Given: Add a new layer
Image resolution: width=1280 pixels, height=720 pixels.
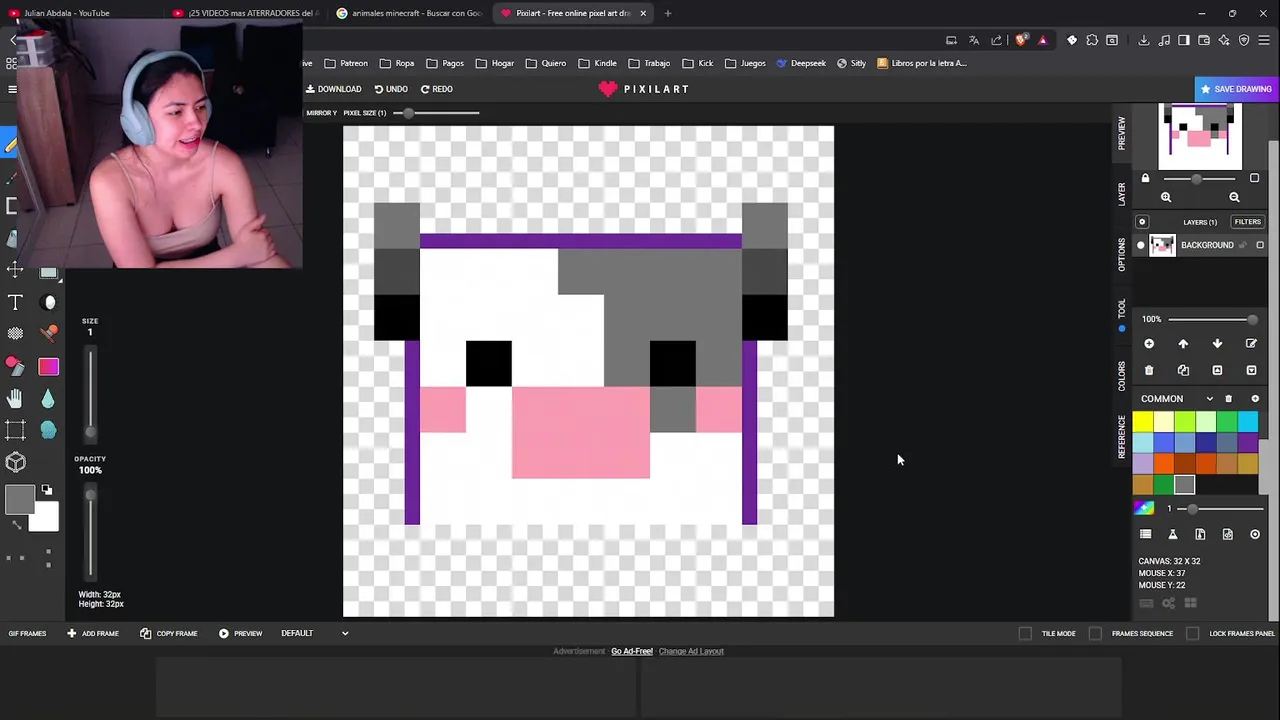Looking at the screenshot, I should (x=1149, y=344).
